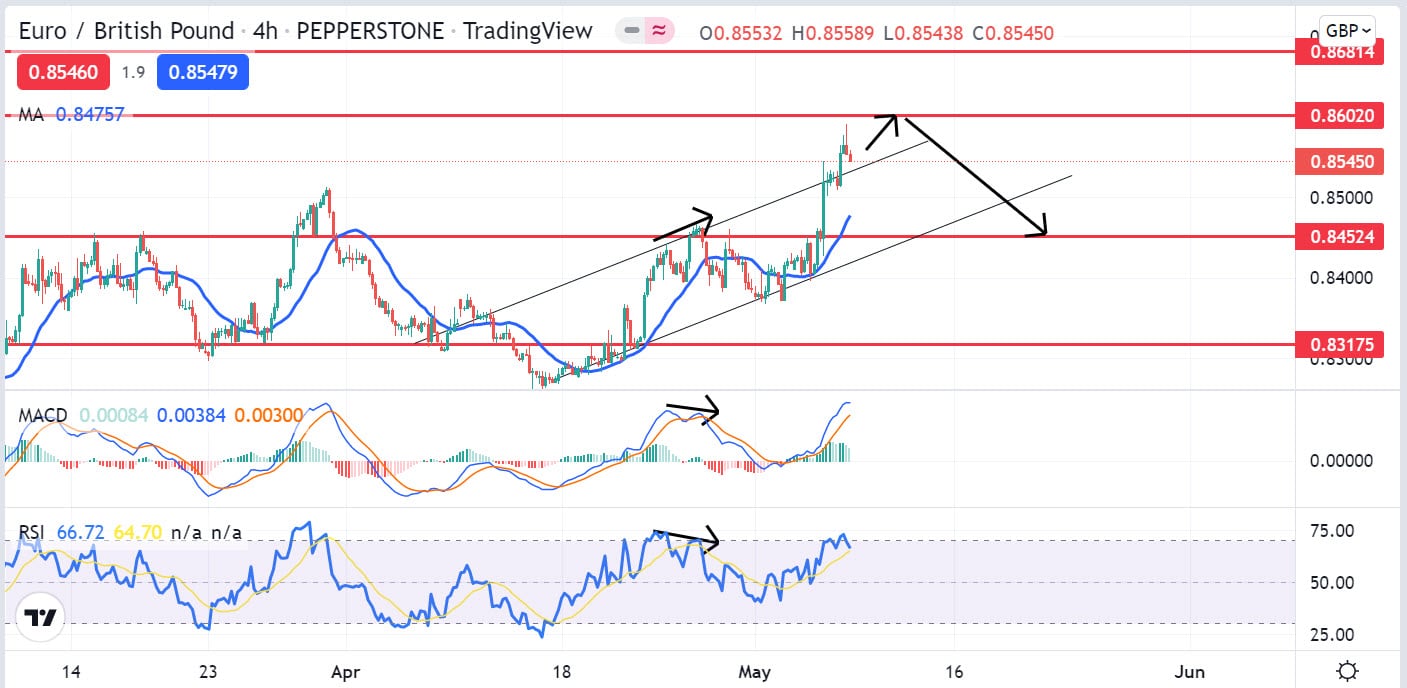
Task: Click the current price 0.85450 axis label
Action: tap(1340, 161)
